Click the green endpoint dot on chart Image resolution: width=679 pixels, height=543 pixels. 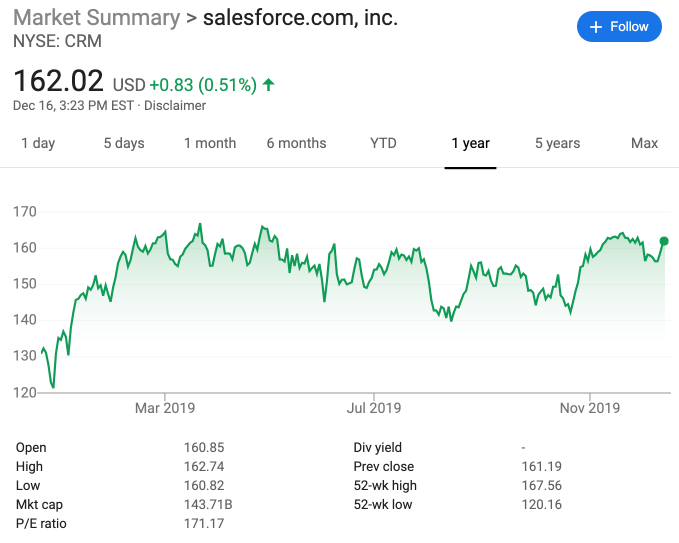pos(664,241)
